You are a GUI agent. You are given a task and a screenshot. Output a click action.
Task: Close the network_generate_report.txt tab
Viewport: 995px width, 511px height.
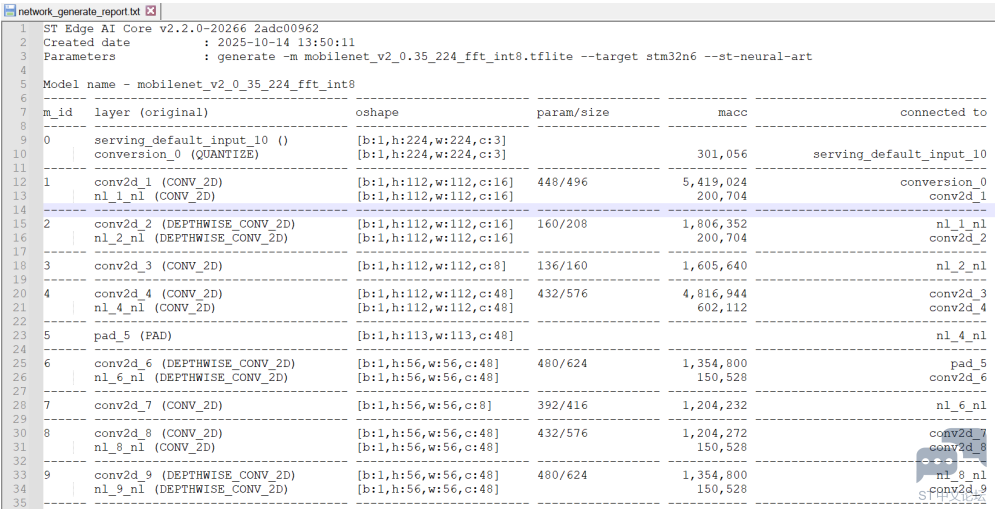click(151, 10)
